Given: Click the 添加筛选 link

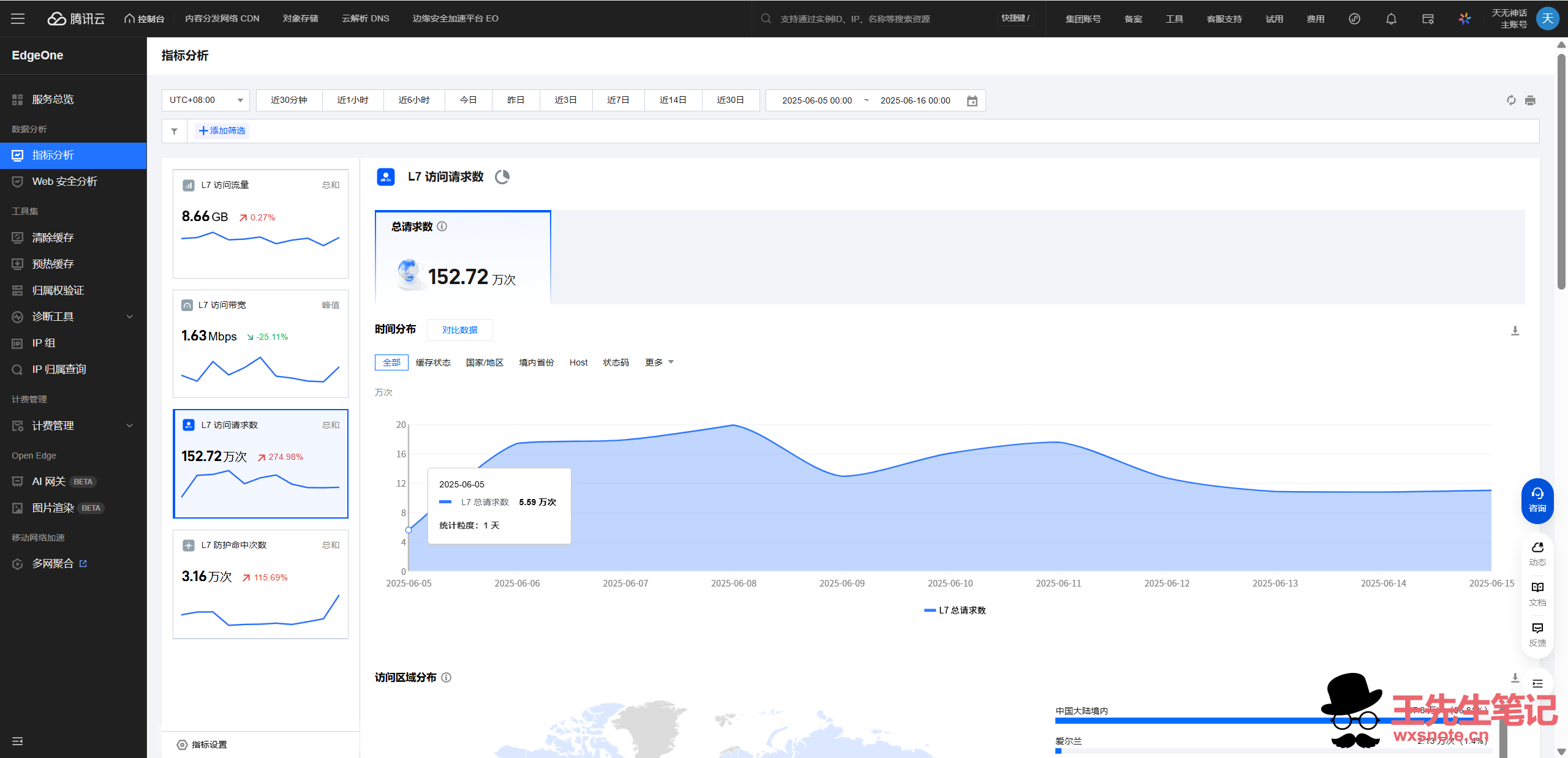Looking at the screenshot, I should (222, 131).
